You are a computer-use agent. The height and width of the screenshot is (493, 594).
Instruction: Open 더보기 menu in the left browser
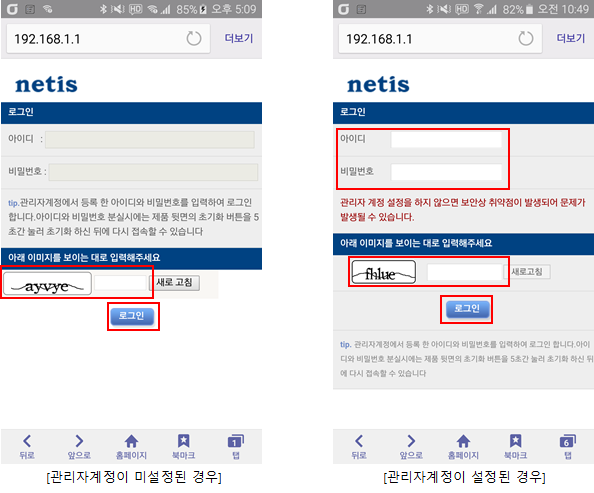click(x=239, y=38)
